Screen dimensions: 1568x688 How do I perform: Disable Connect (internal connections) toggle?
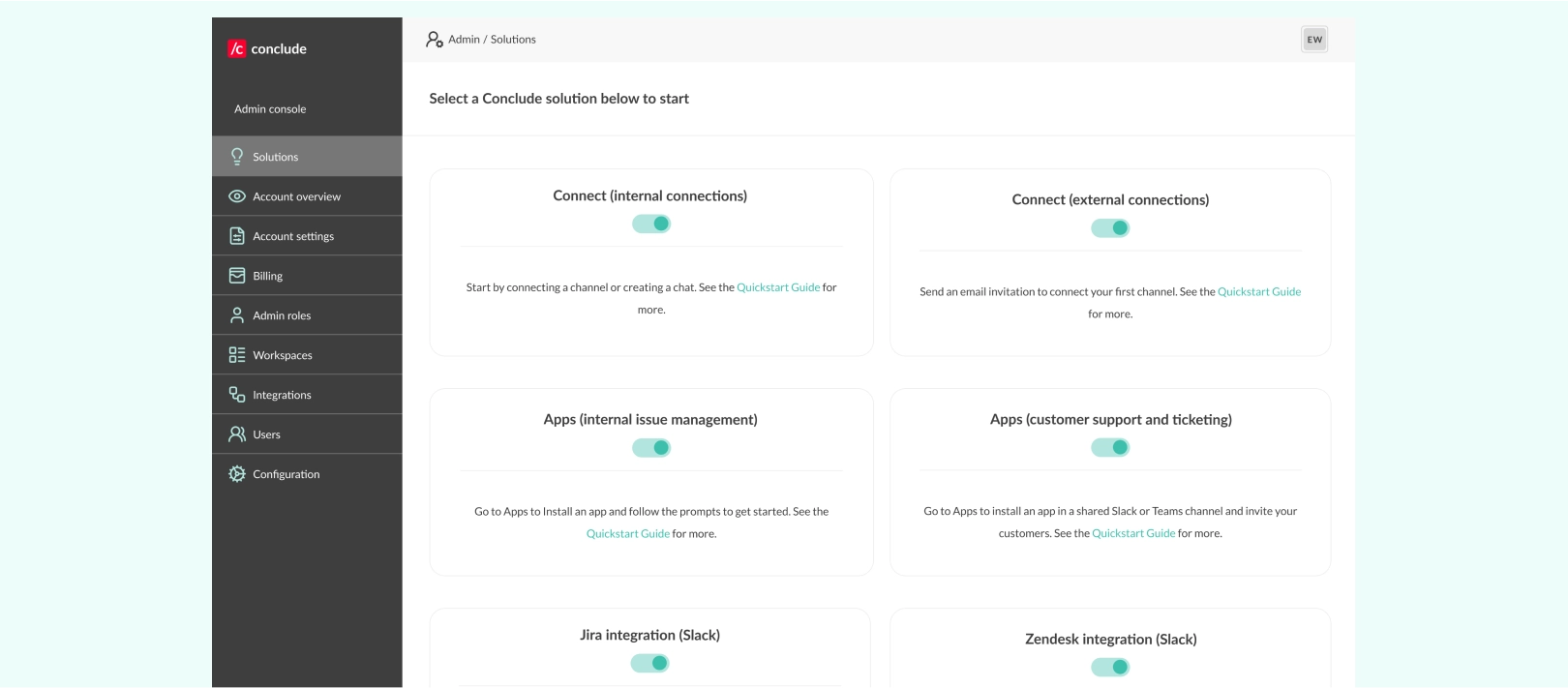tap(651, 224)
